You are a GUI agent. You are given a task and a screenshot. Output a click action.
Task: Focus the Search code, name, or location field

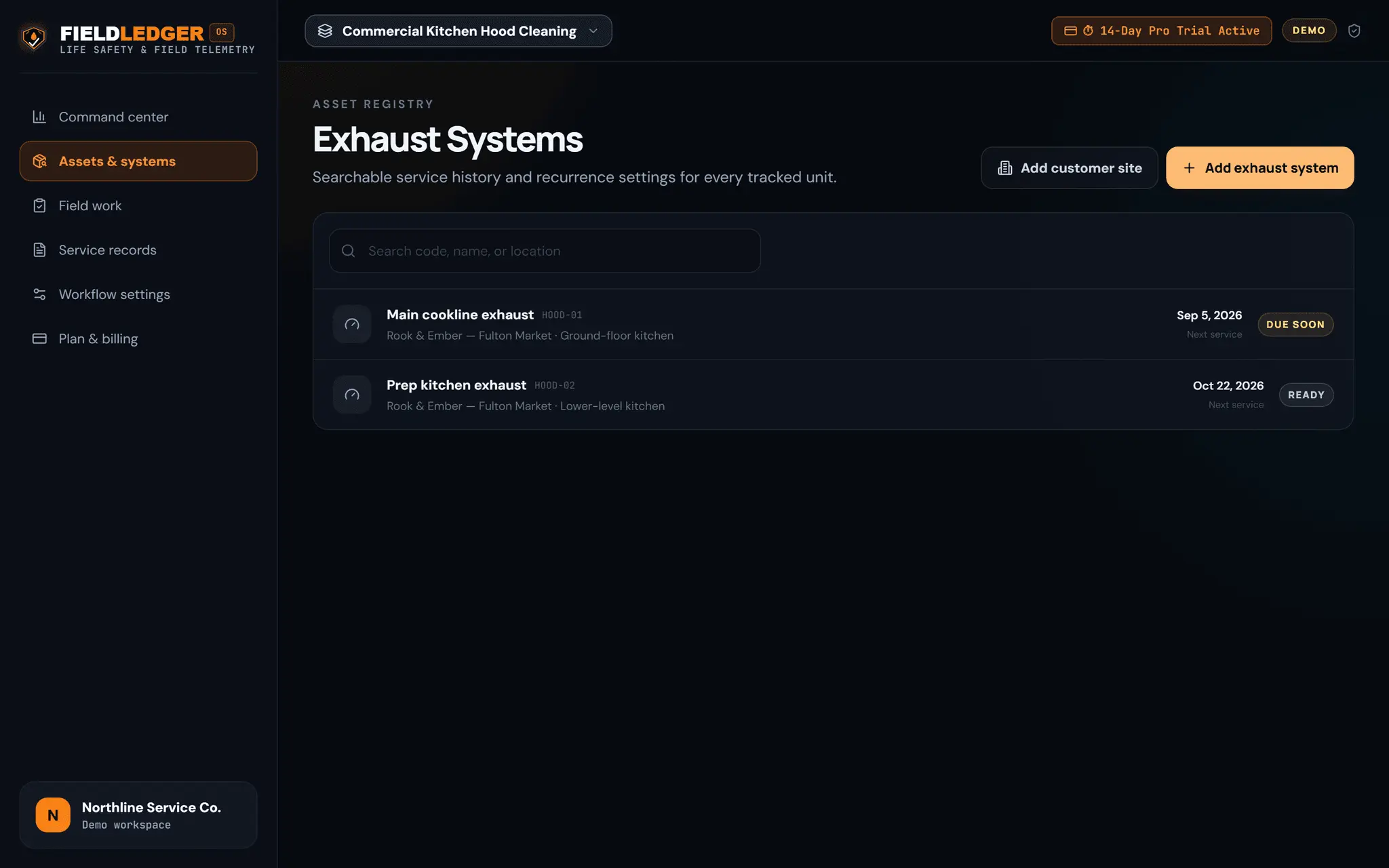point(545,251)
